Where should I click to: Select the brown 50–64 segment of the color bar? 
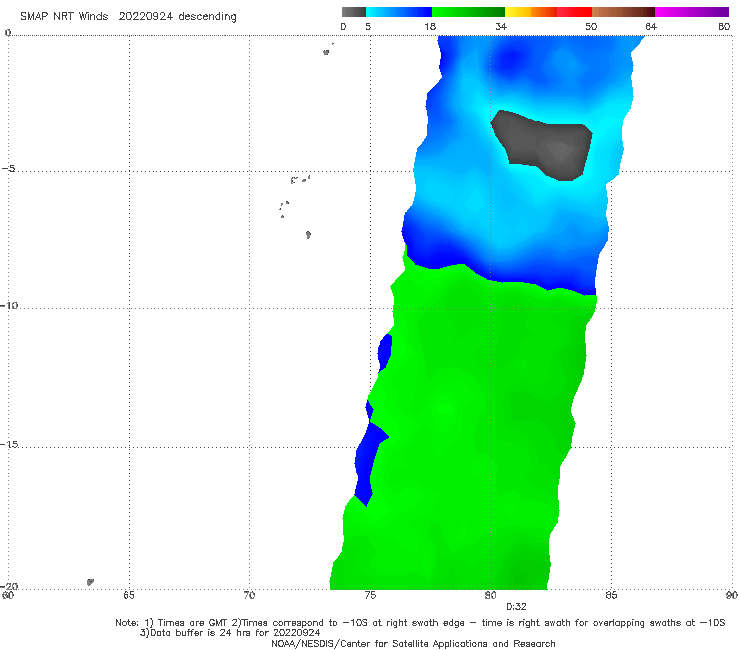pos(623,12)
